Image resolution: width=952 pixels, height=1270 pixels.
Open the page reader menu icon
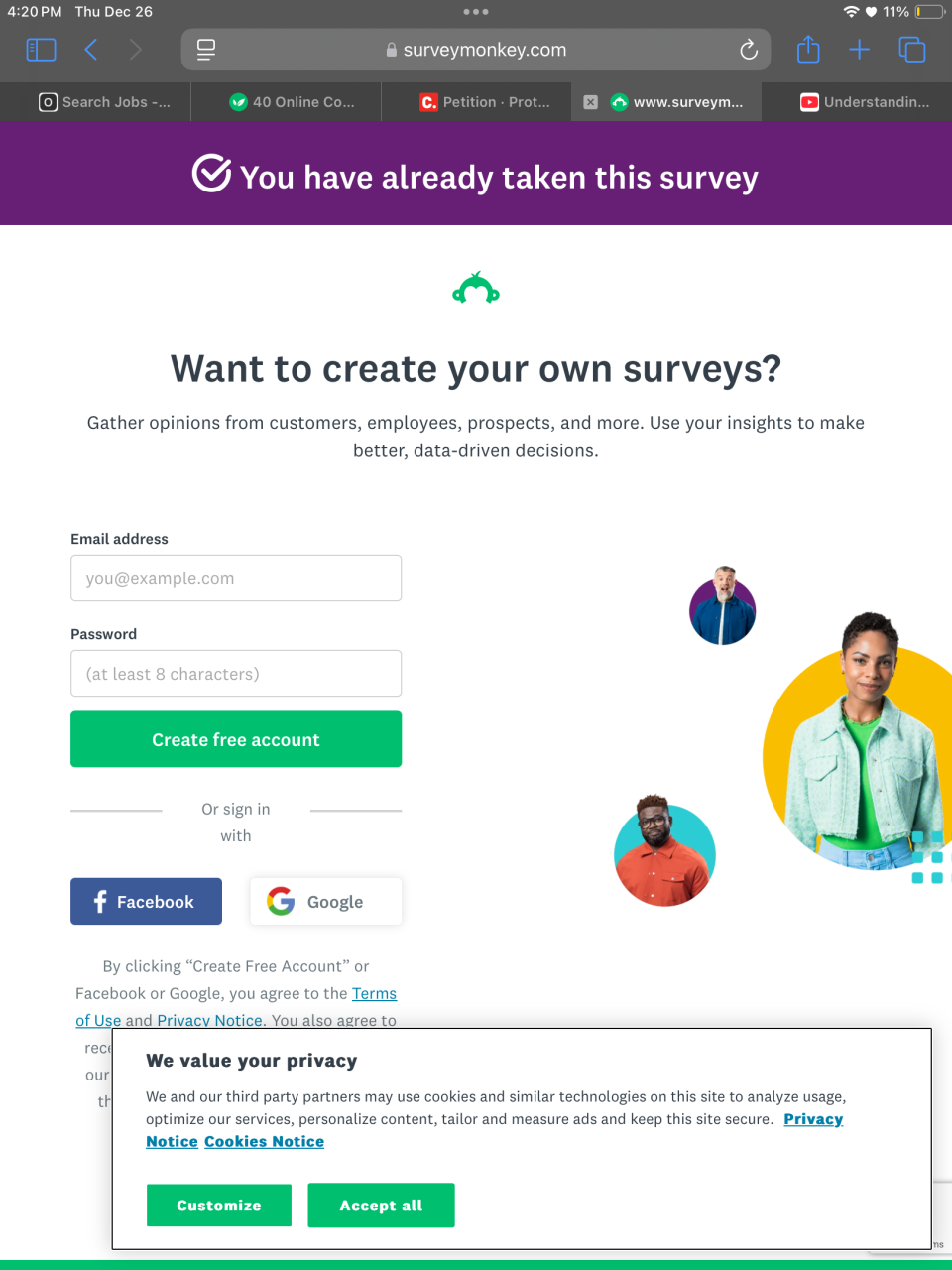(206, 50)
